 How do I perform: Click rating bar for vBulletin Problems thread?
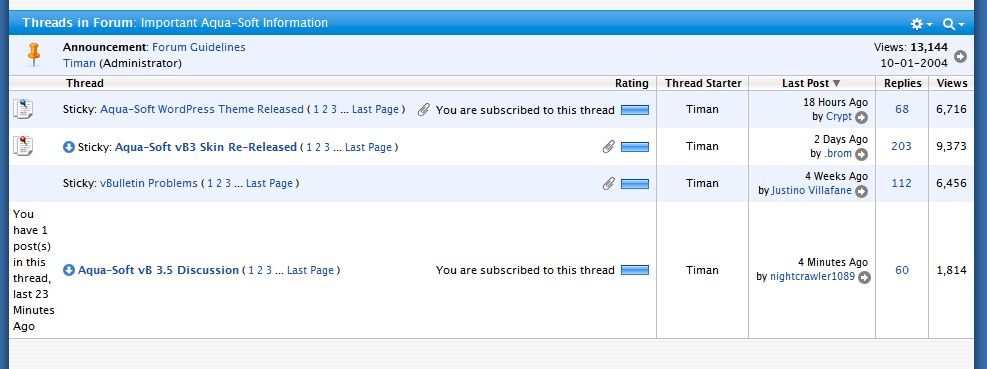tap(634, 184)
